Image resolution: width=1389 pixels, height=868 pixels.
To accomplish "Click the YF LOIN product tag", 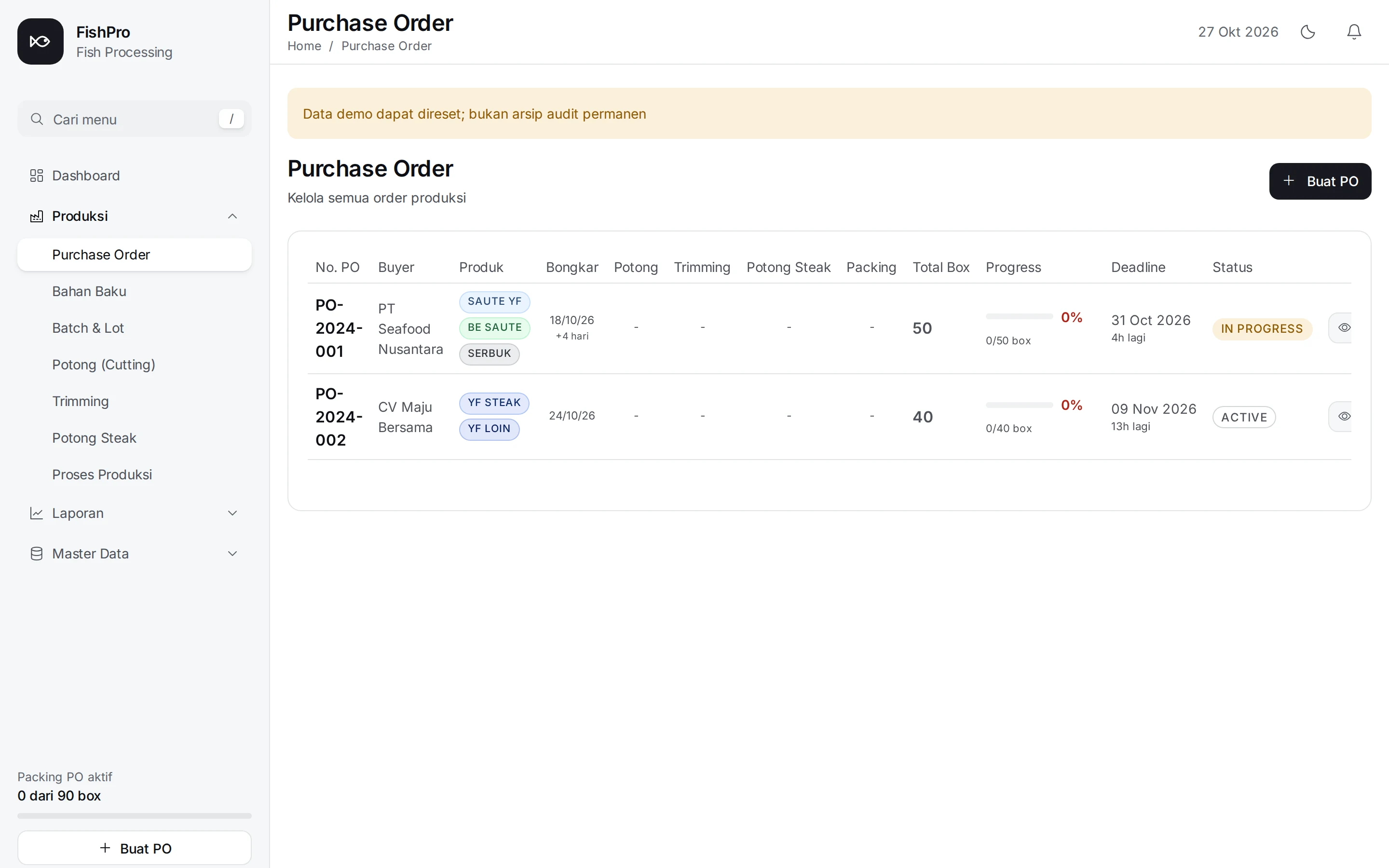I will coord(489,429).
